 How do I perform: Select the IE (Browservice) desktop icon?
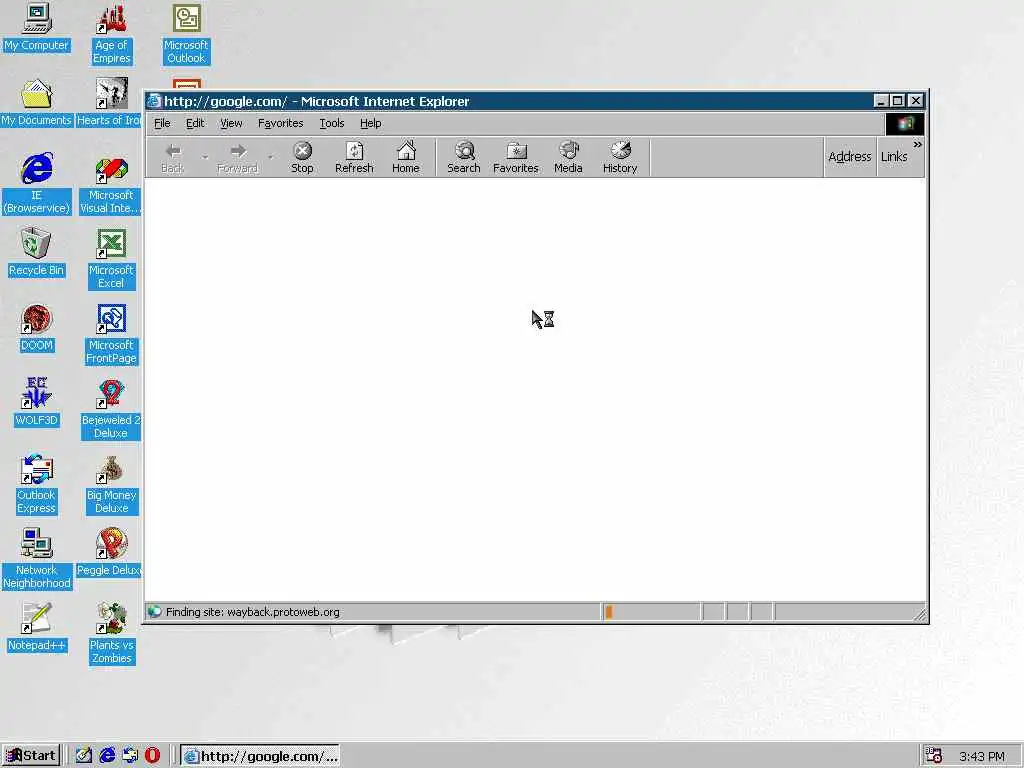pyautogui.click(x=37, y=184)
